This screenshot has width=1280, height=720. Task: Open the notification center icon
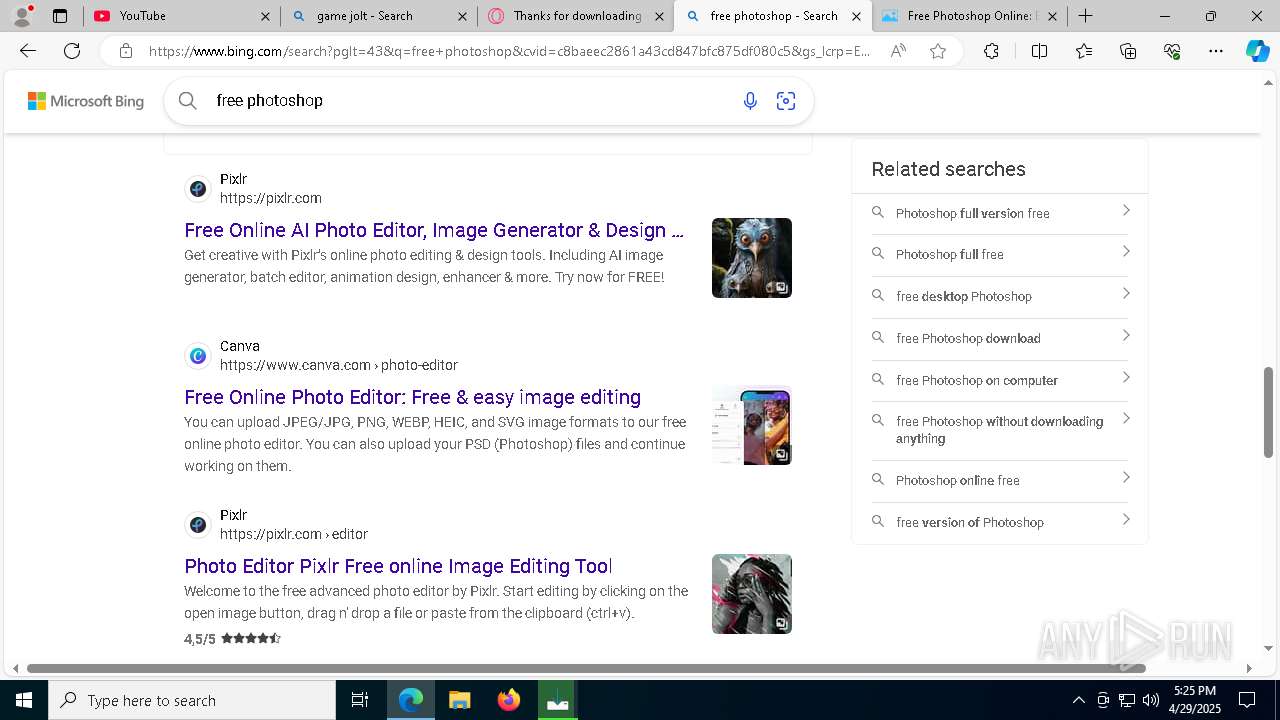tap(1247, 700)
